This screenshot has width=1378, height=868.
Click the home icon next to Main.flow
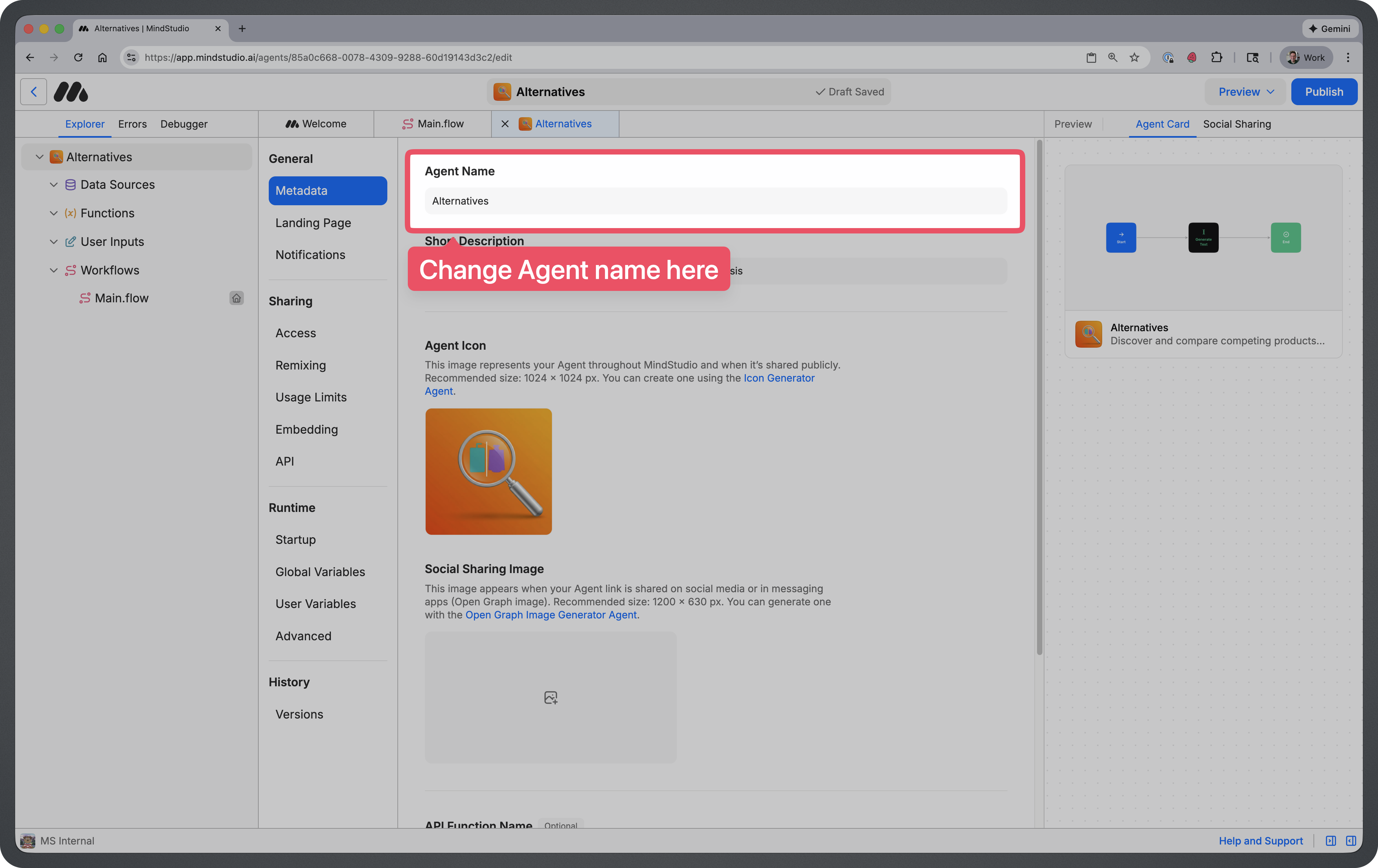coord(236,298)
